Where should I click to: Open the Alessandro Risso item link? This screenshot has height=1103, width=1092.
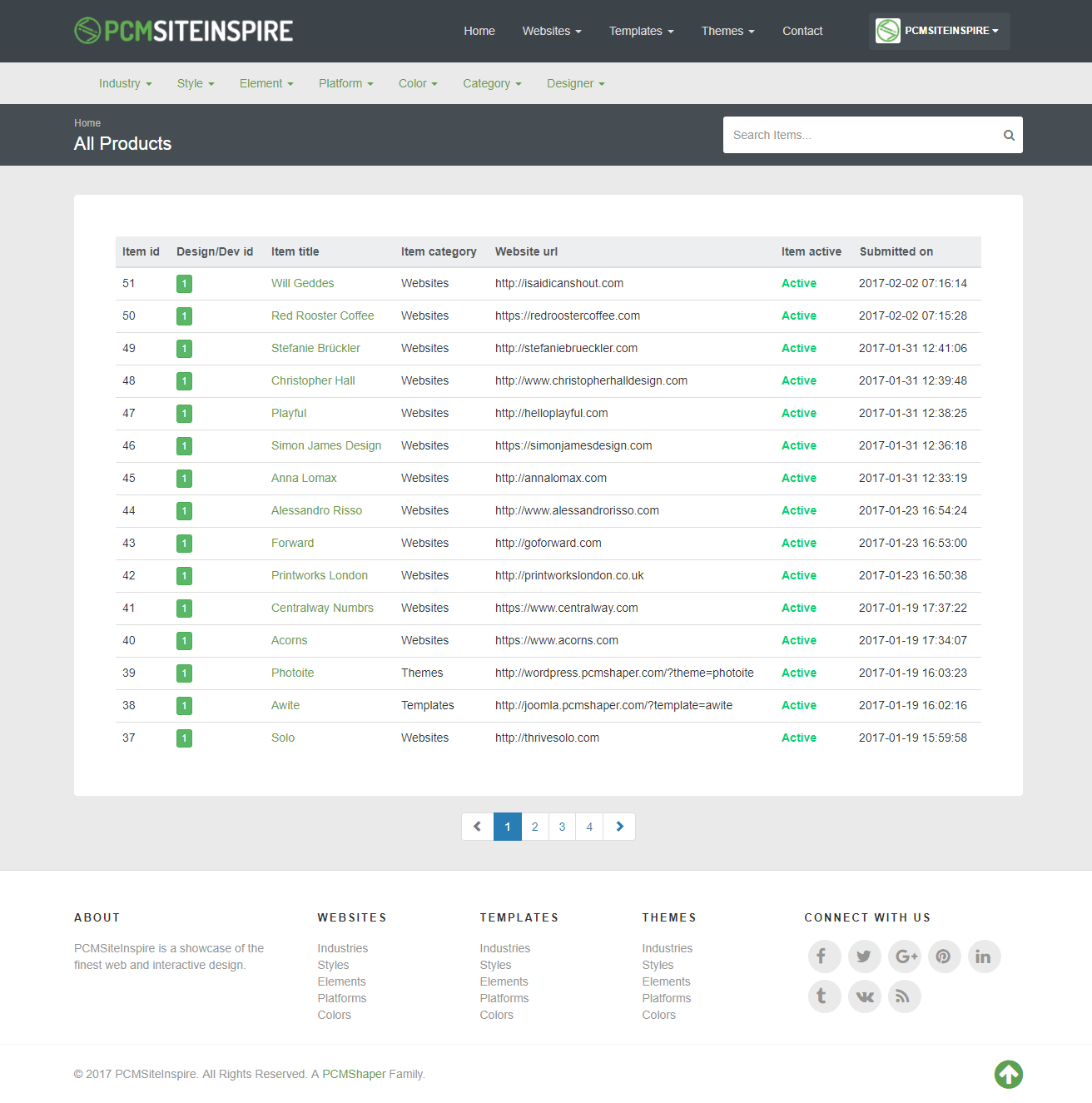[x=316, y=511]
